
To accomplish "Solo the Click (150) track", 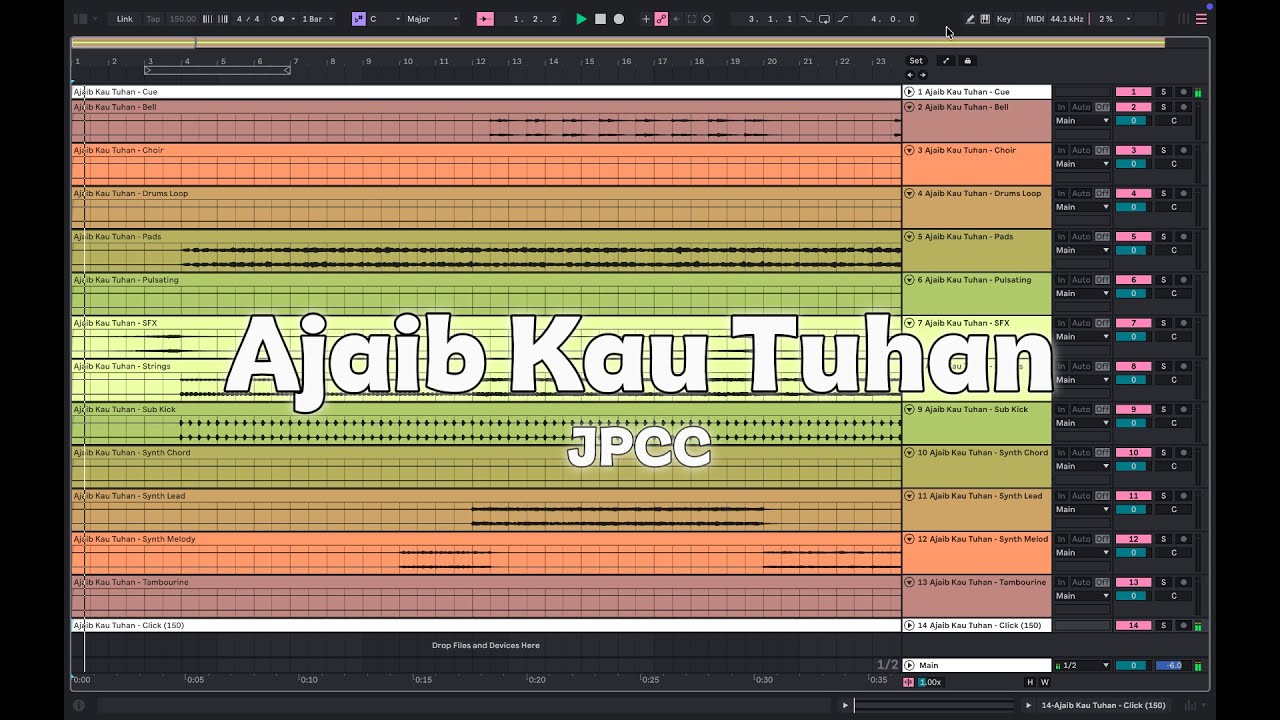I will click(1163, 626).
